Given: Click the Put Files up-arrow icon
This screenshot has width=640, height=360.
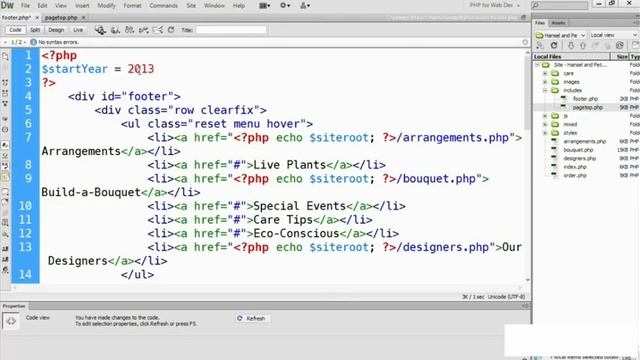Looking at the screenshot, I should coord(583,46).
